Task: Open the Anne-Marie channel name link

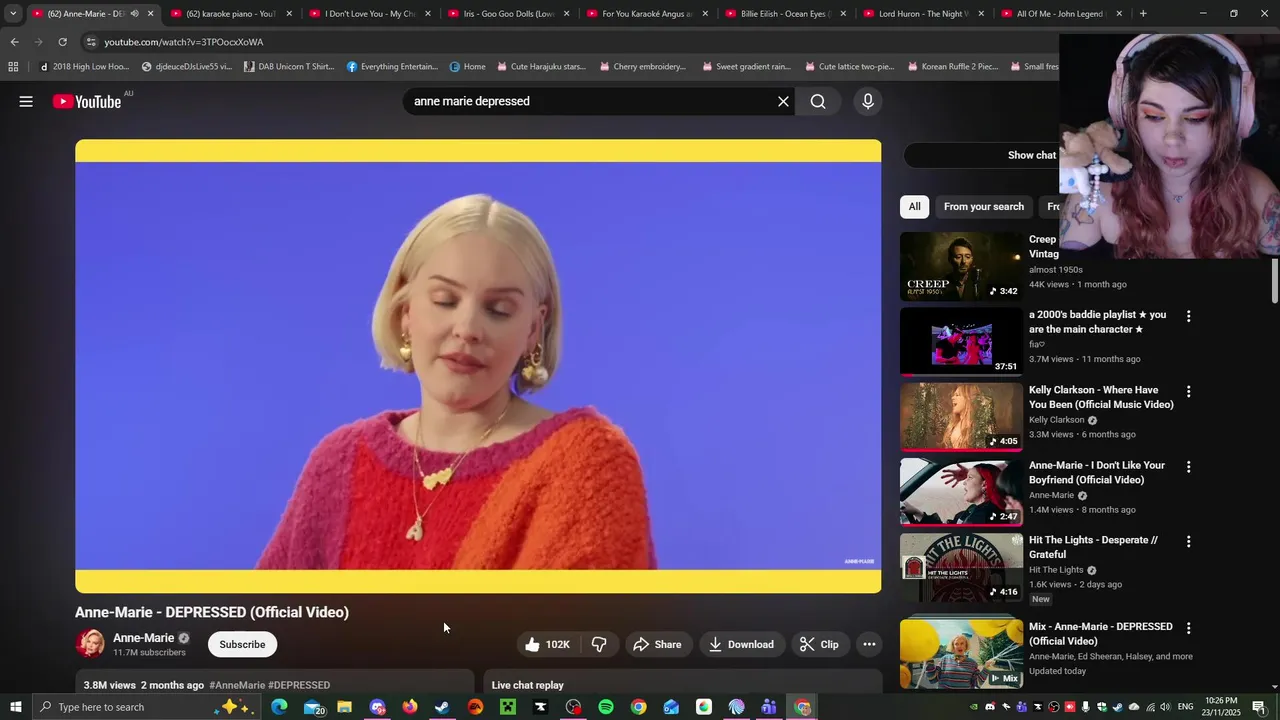Action: pos(143,638)
